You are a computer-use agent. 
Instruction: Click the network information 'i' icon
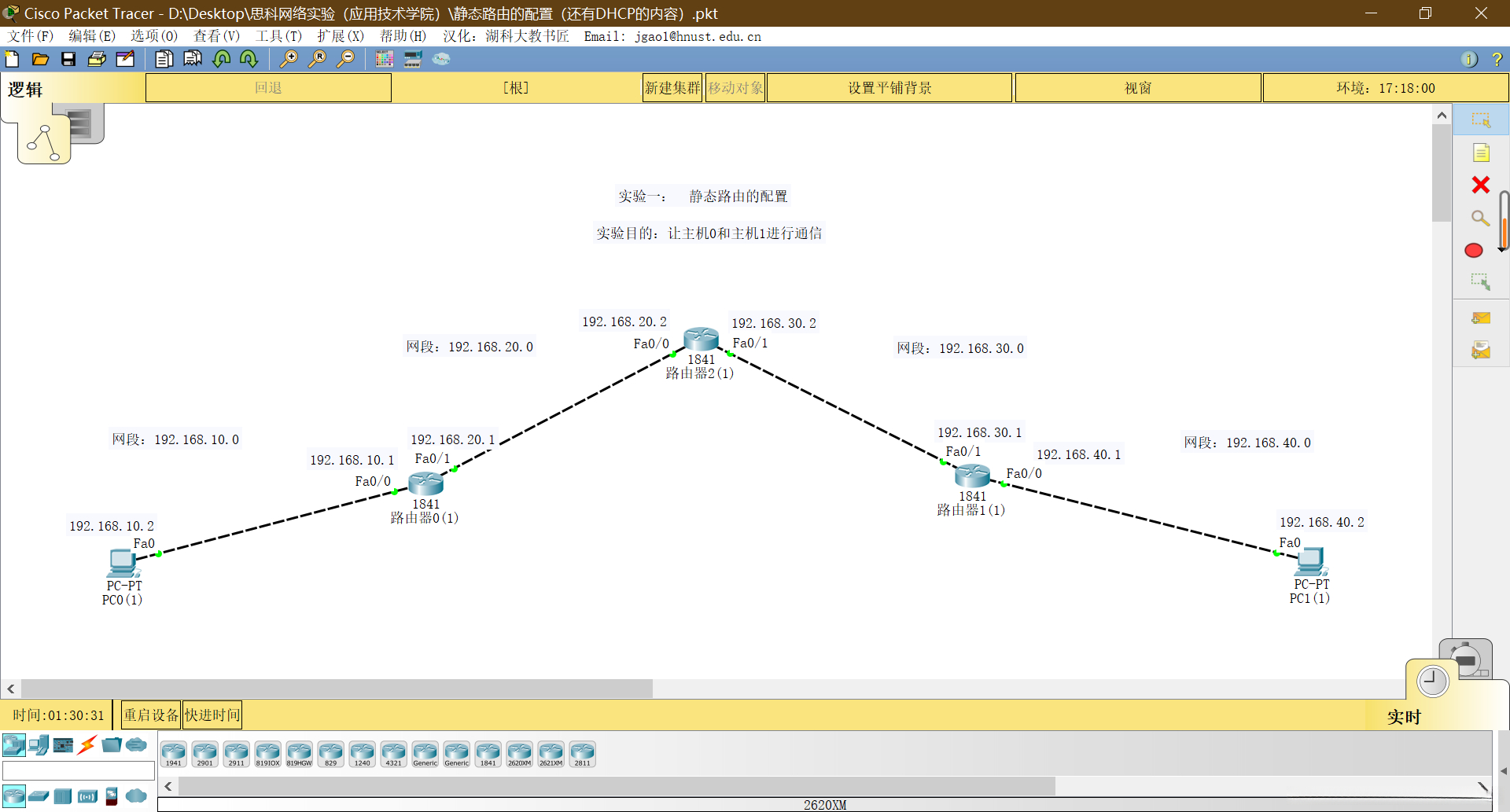(1469, 59)
